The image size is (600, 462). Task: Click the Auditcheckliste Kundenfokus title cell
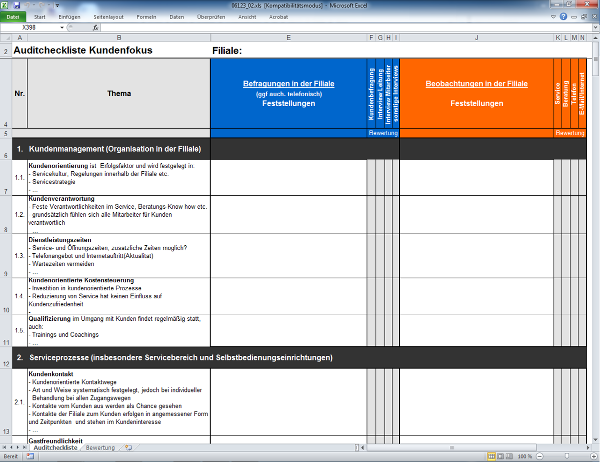(83, 50)
